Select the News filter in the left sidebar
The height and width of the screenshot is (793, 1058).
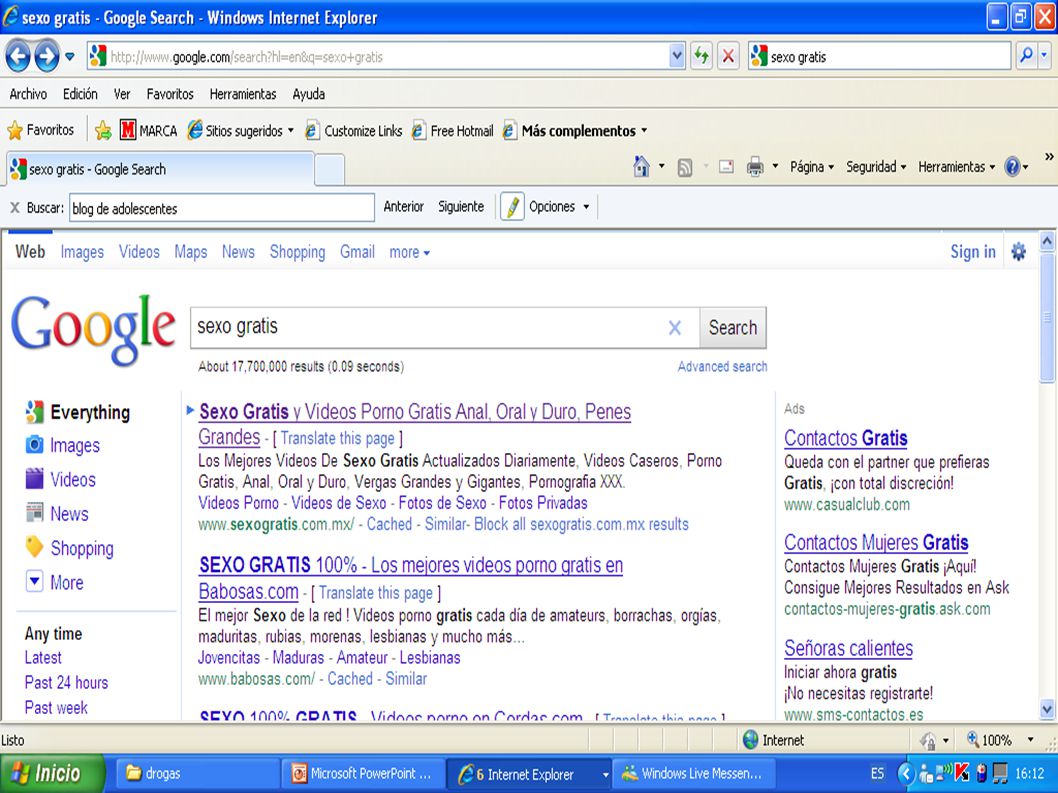57,514
